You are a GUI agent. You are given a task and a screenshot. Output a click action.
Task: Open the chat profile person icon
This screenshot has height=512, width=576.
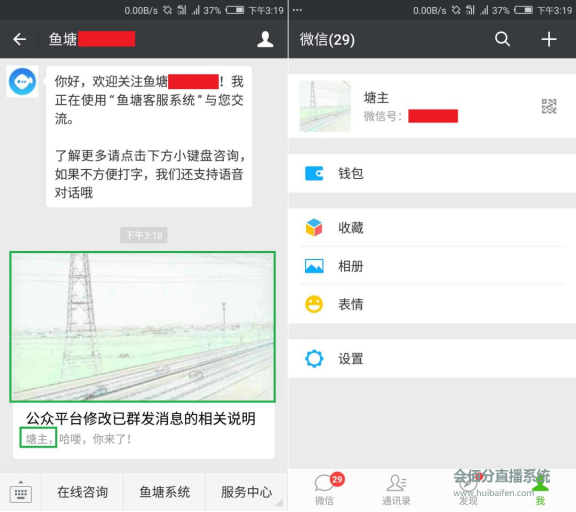pos(265,39)
